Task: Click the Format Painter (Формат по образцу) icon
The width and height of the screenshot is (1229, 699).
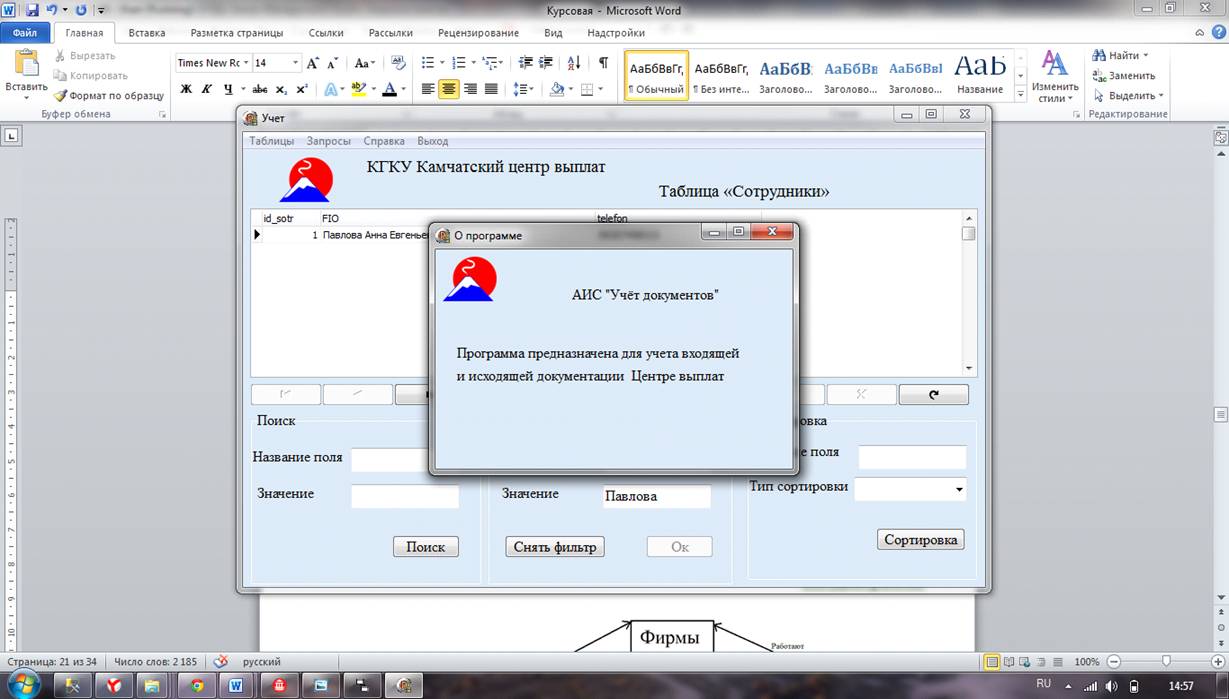Action: pyautogui.click(x=61, y=96)
